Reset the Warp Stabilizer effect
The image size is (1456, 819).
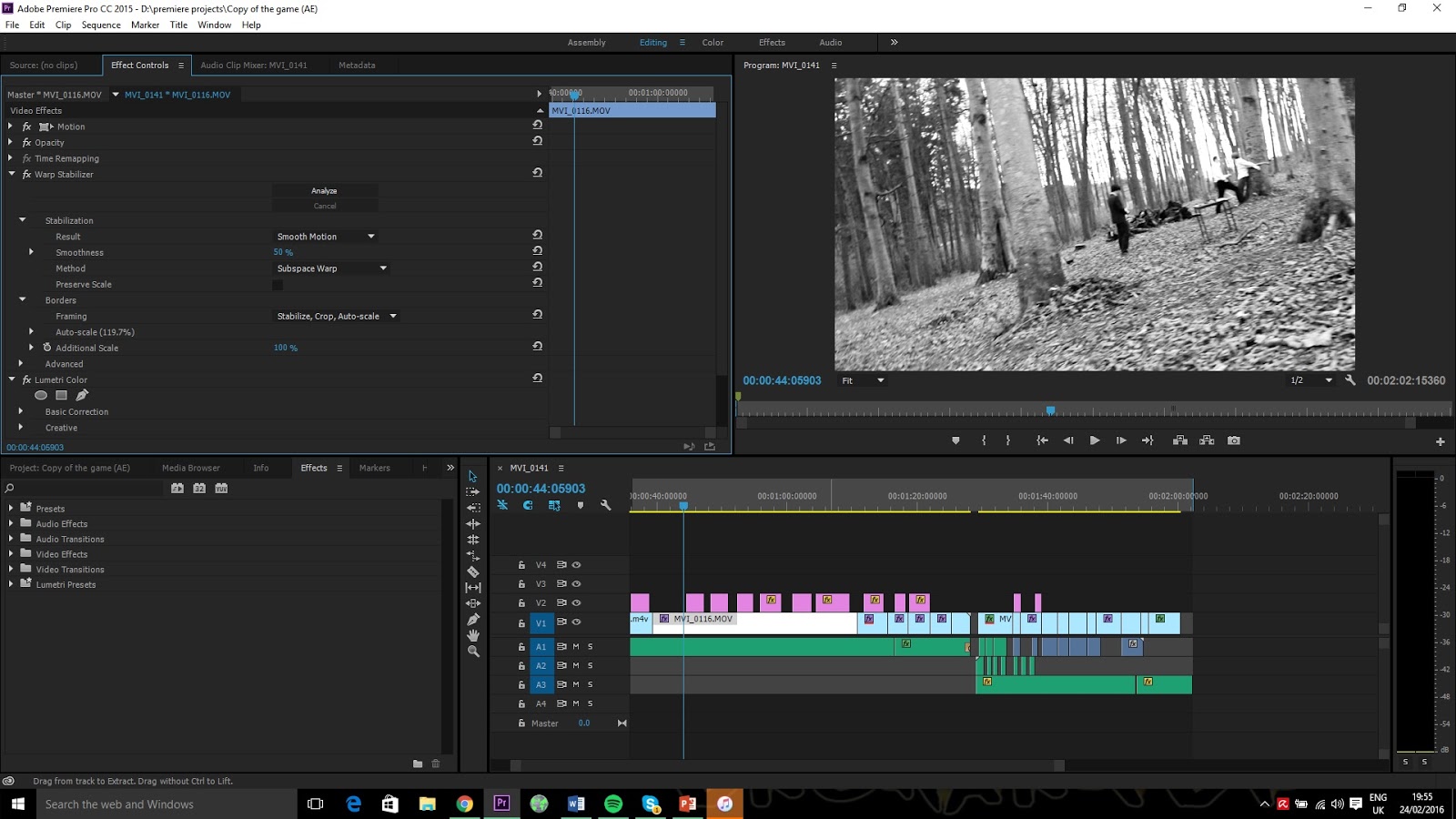click(538, 173)
